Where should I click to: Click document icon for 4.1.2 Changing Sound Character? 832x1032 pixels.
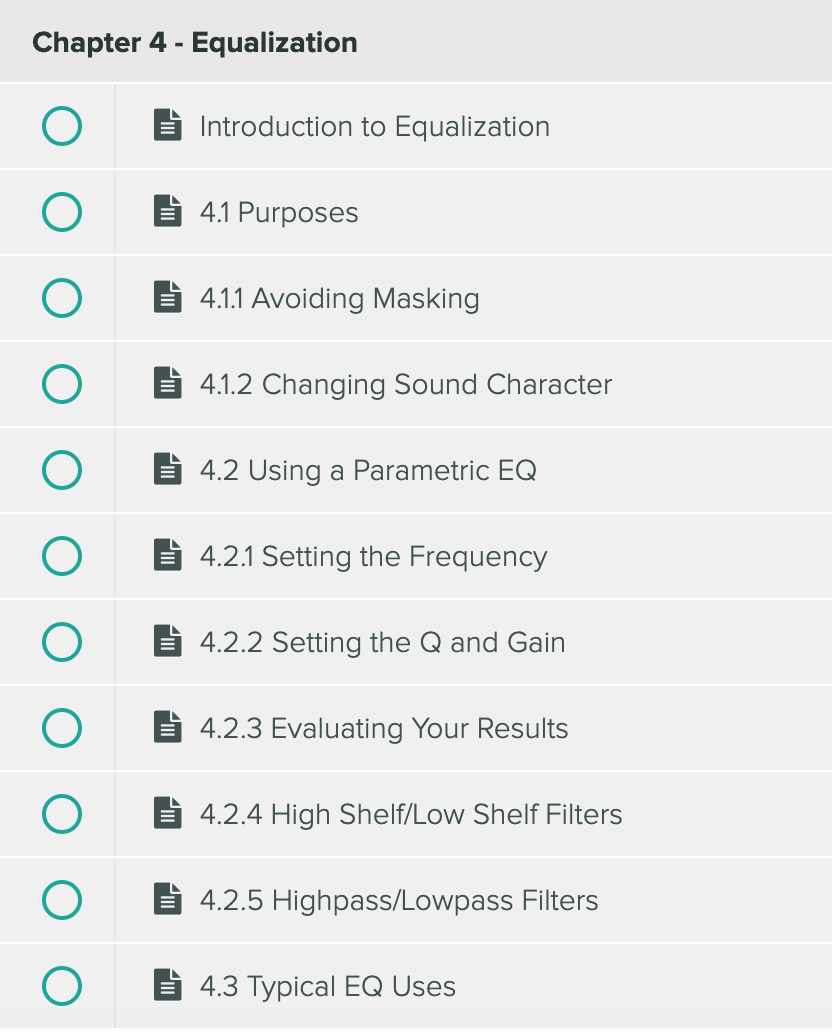click(x=168, y=384)
